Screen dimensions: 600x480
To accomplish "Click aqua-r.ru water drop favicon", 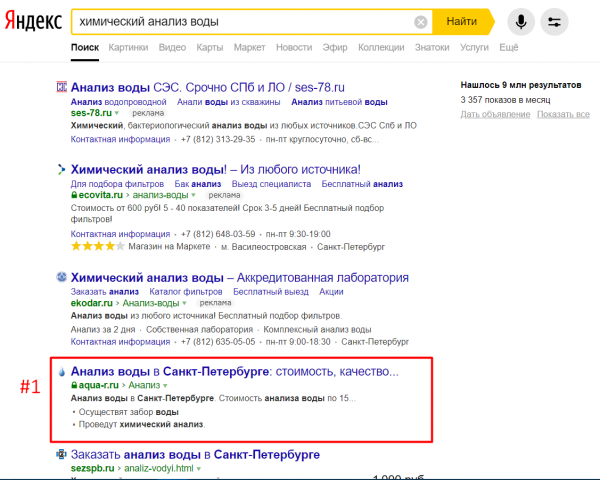I will tap(62, 371).
